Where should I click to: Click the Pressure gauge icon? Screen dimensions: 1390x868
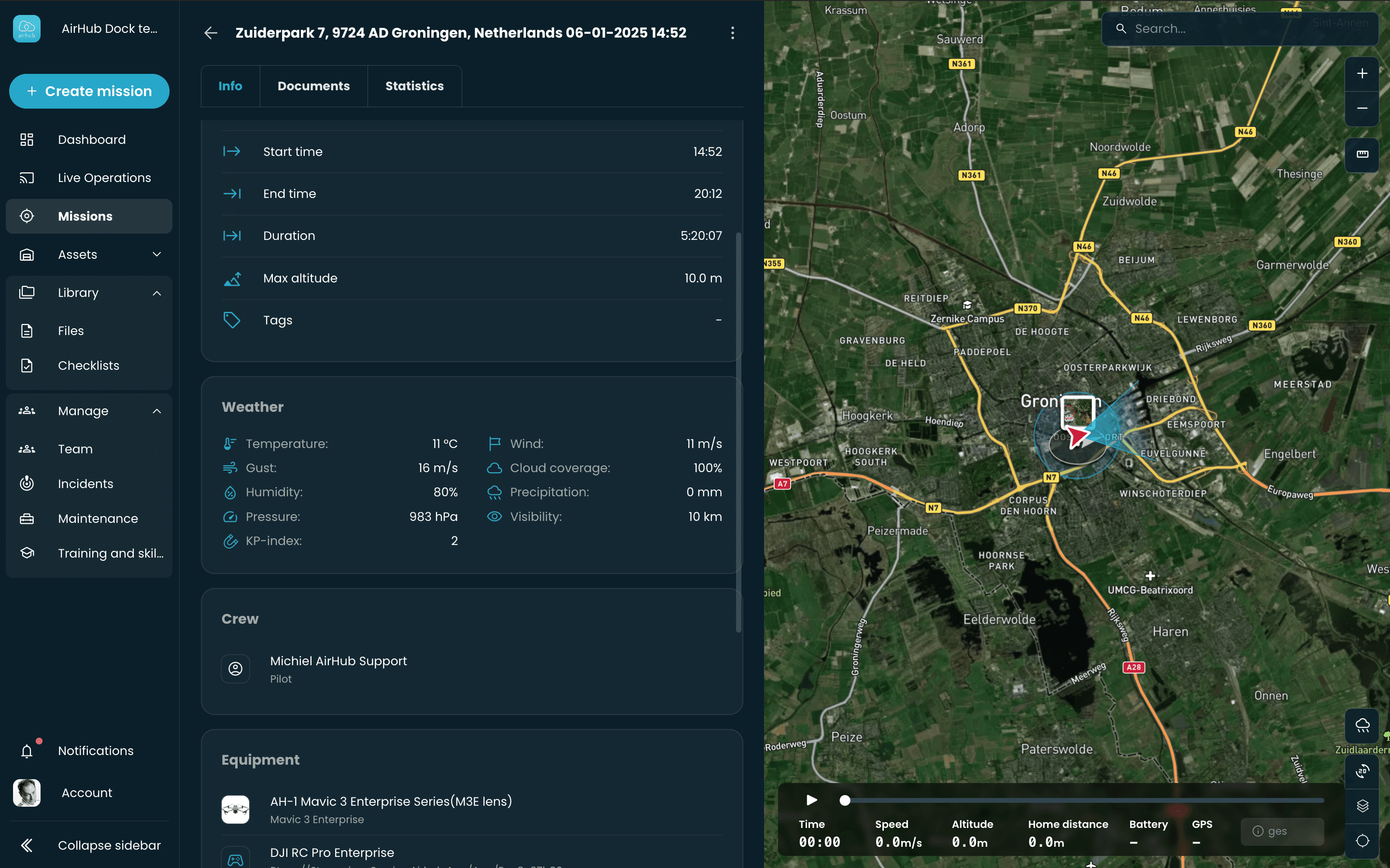230,517
